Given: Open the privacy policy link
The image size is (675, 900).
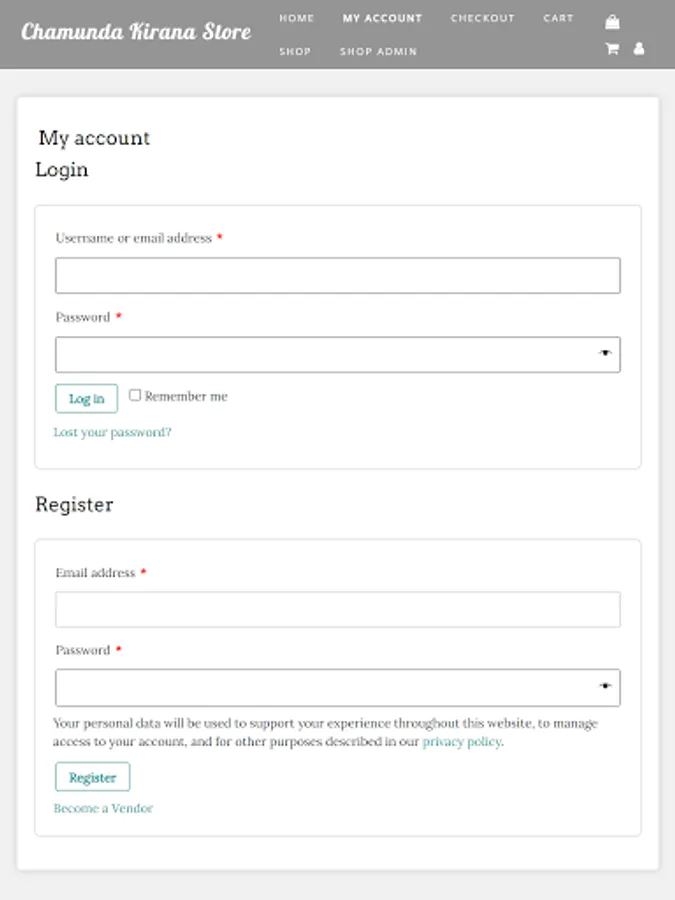Looking at the screenshot, I should [461, 742].
